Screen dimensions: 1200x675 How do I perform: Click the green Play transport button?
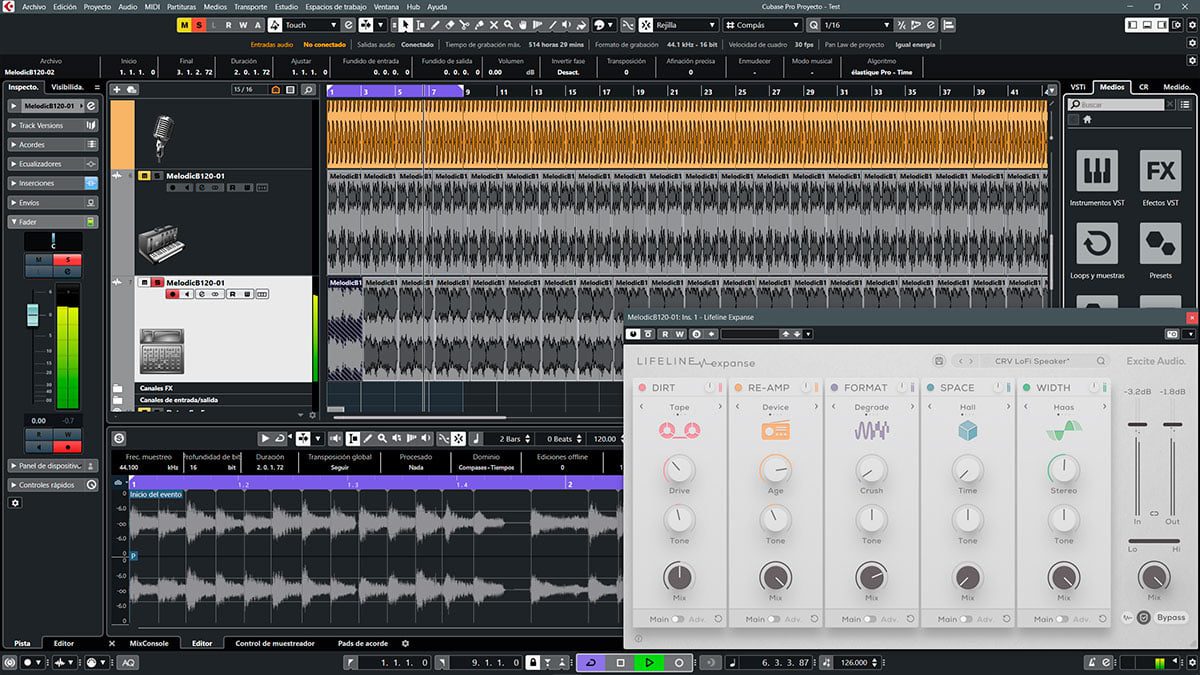pos(649,662)
